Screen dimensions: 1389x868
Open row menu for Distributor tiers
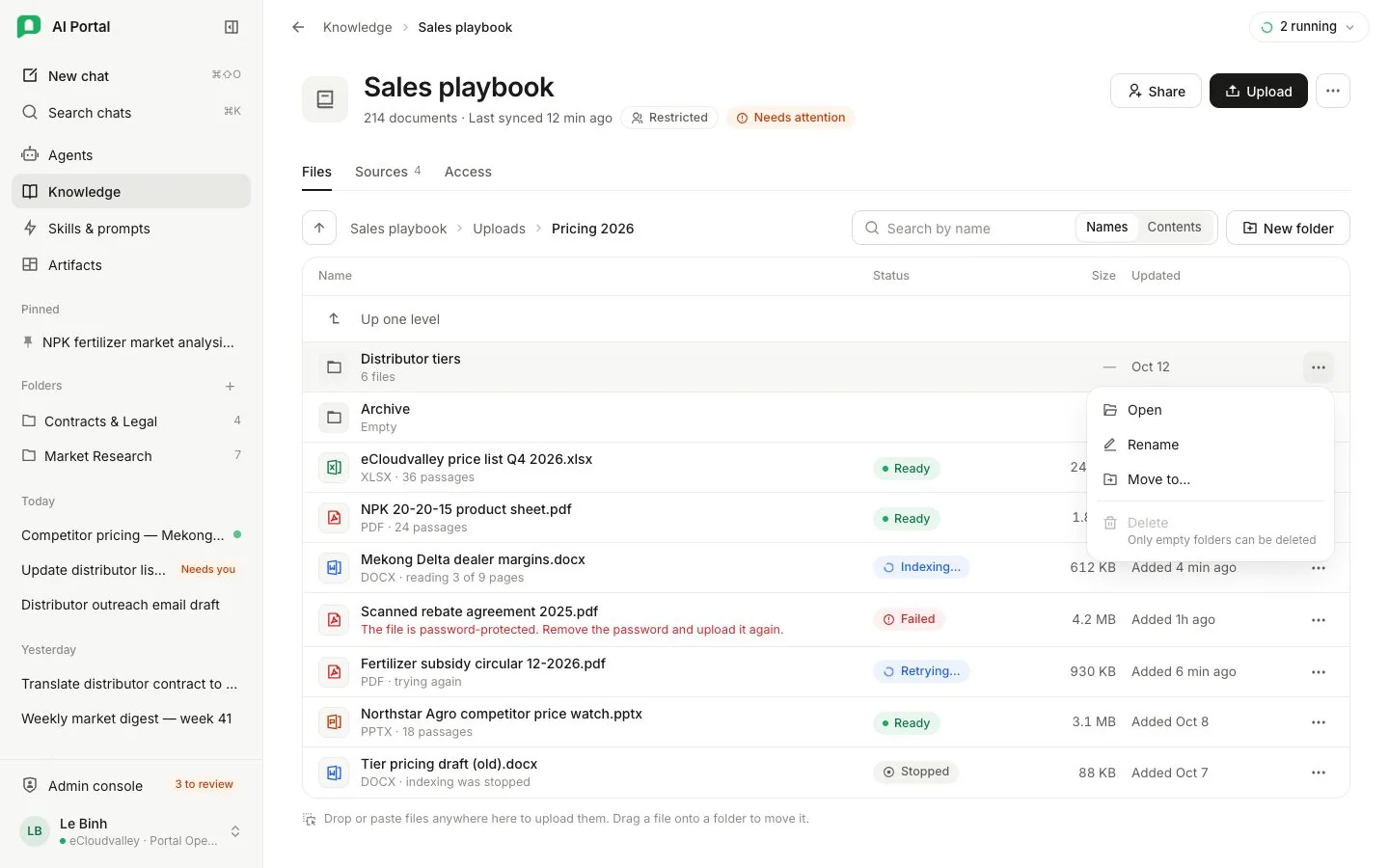click(1319, 367)
